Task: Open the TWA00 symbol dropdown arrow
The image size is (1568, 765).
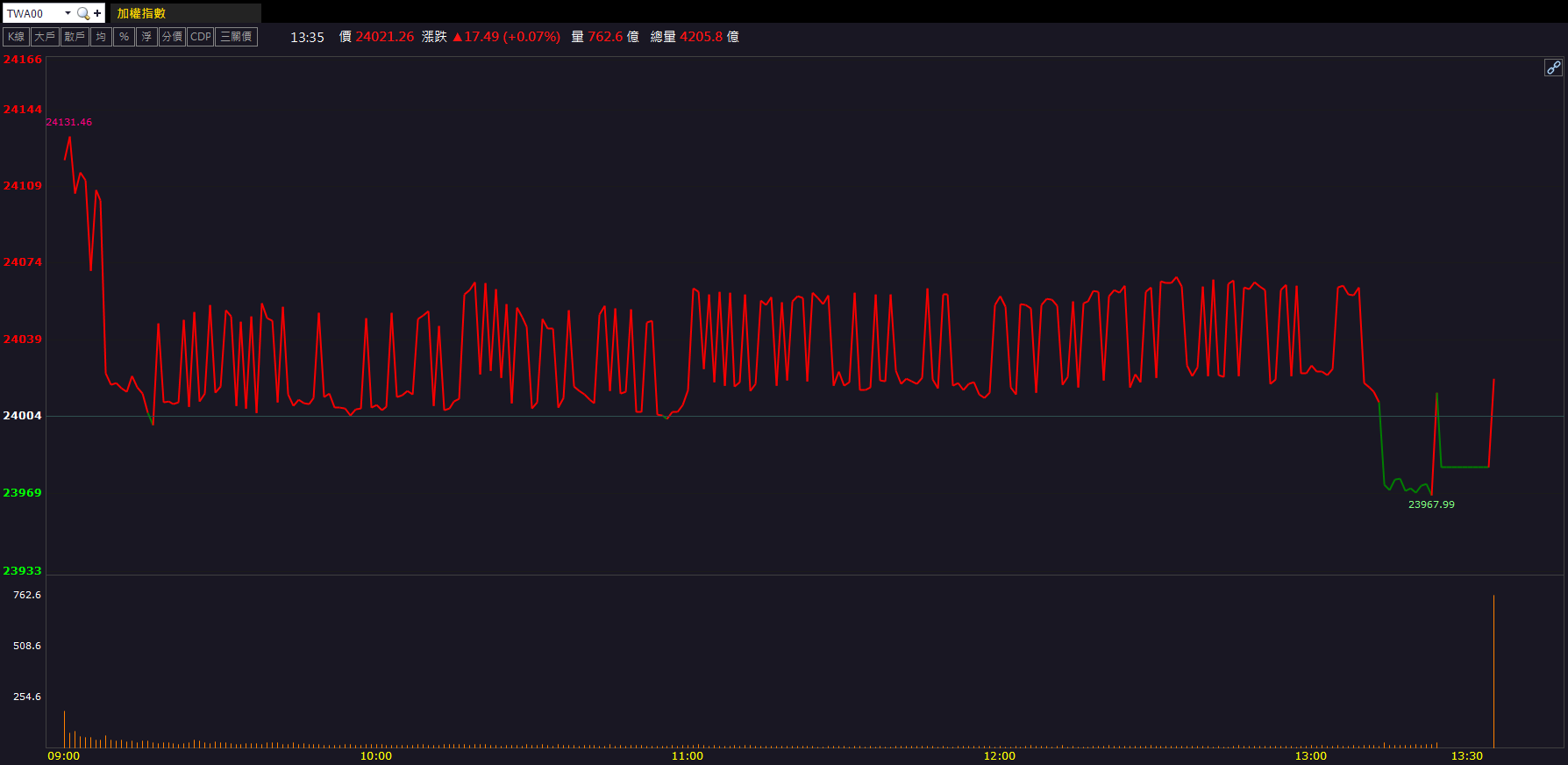Action: (x=68, y=13)
